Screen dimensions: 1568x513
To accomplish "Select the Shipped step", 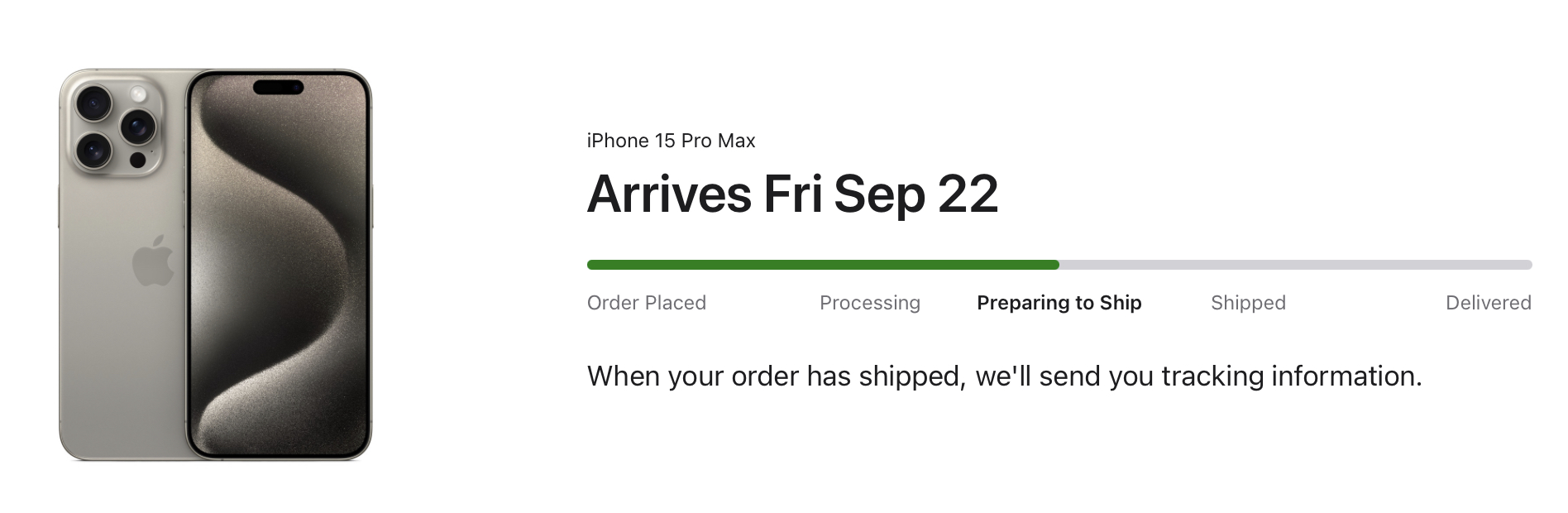I will click(1248, 303).
